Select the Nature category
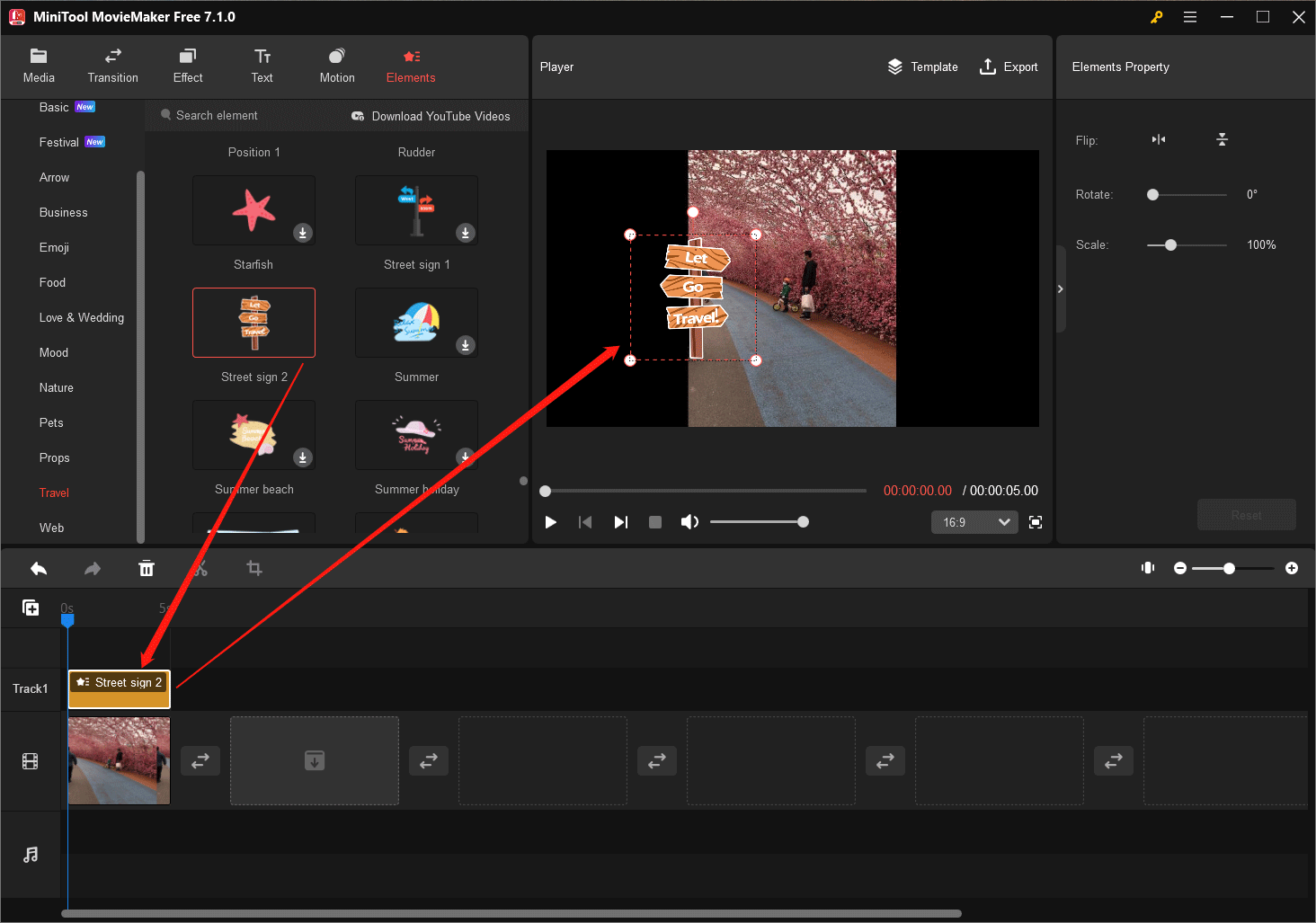 tap(57, 387)
